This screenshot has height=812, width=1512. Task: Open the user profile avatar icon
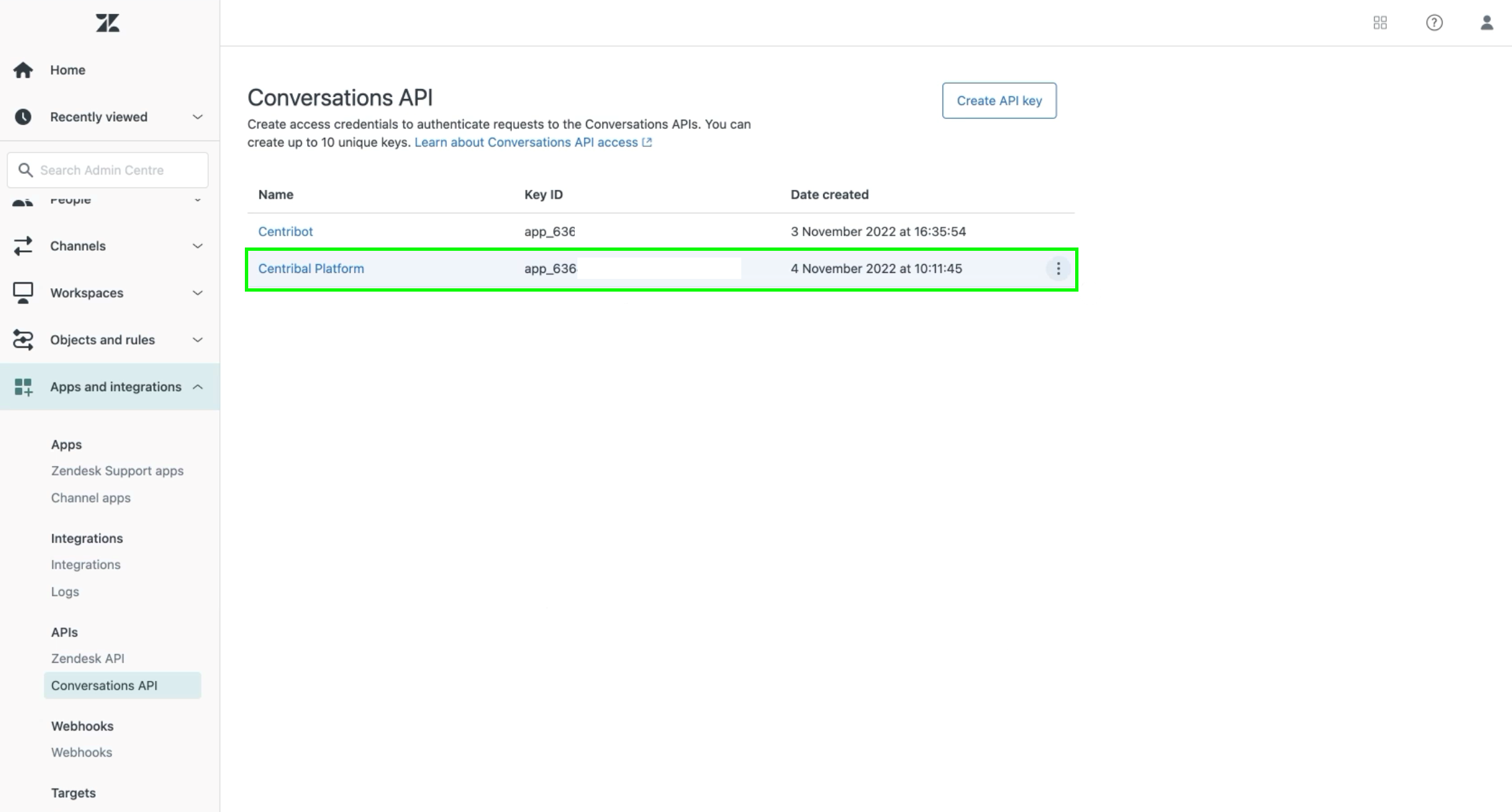coord(1487,23)
